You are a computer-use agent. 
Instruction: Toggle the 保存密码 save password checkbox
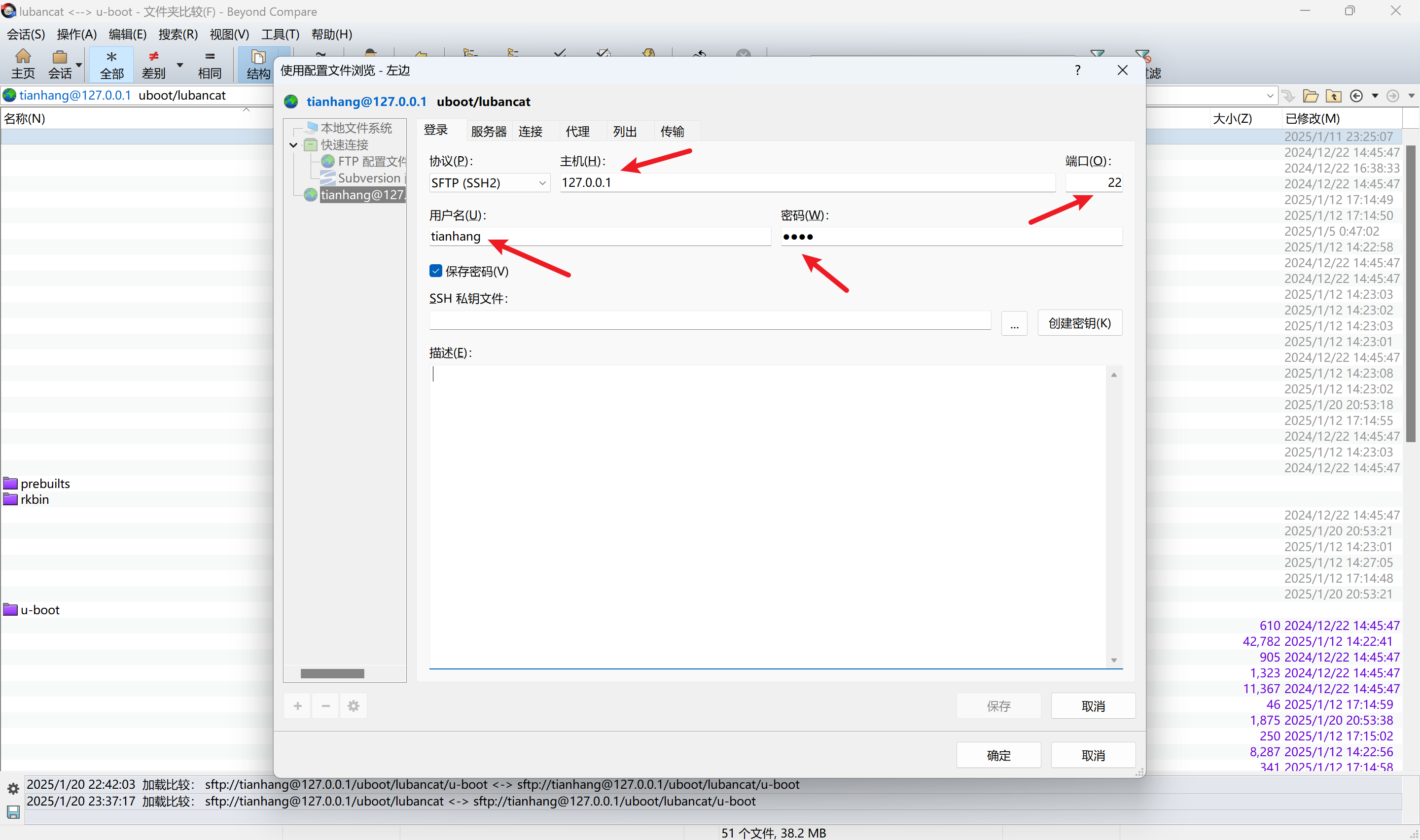pyautogui.click(x=435, y=271)
